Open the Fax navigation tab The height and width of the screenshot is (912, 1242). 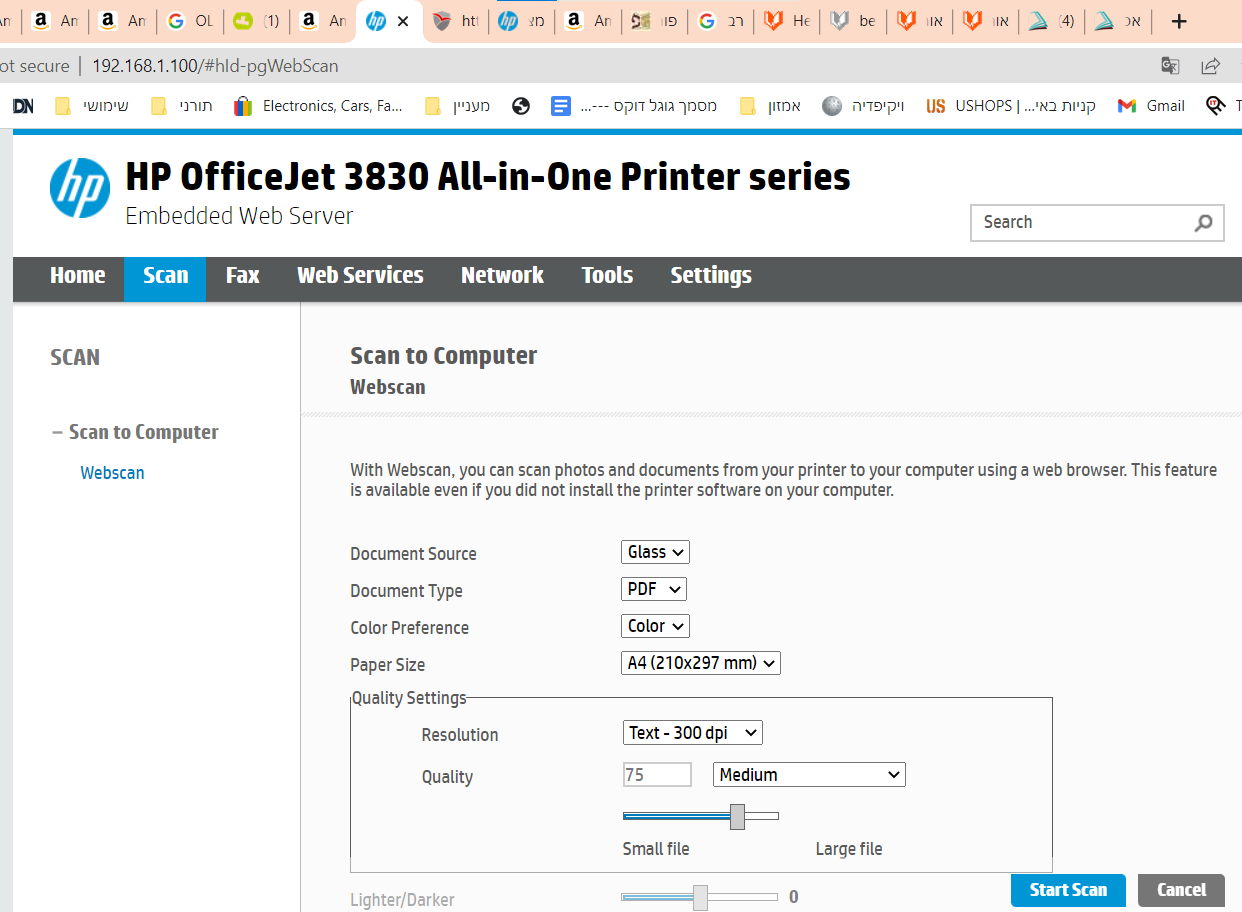242,276
